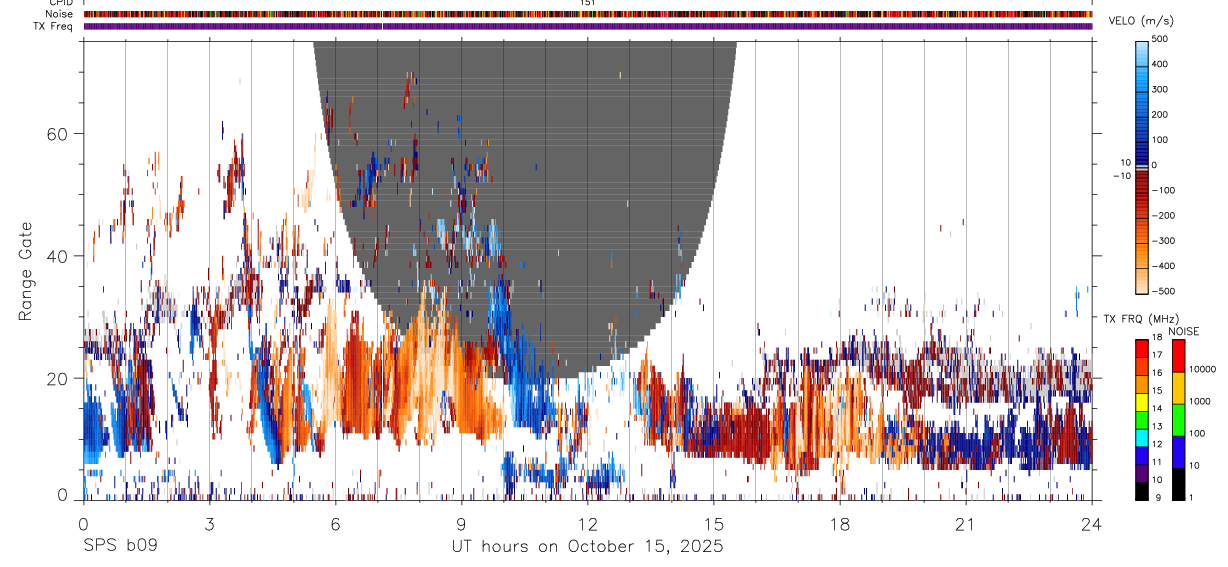
Task: Click the 'SPS b09' label
Action: [x=120, y=547]
